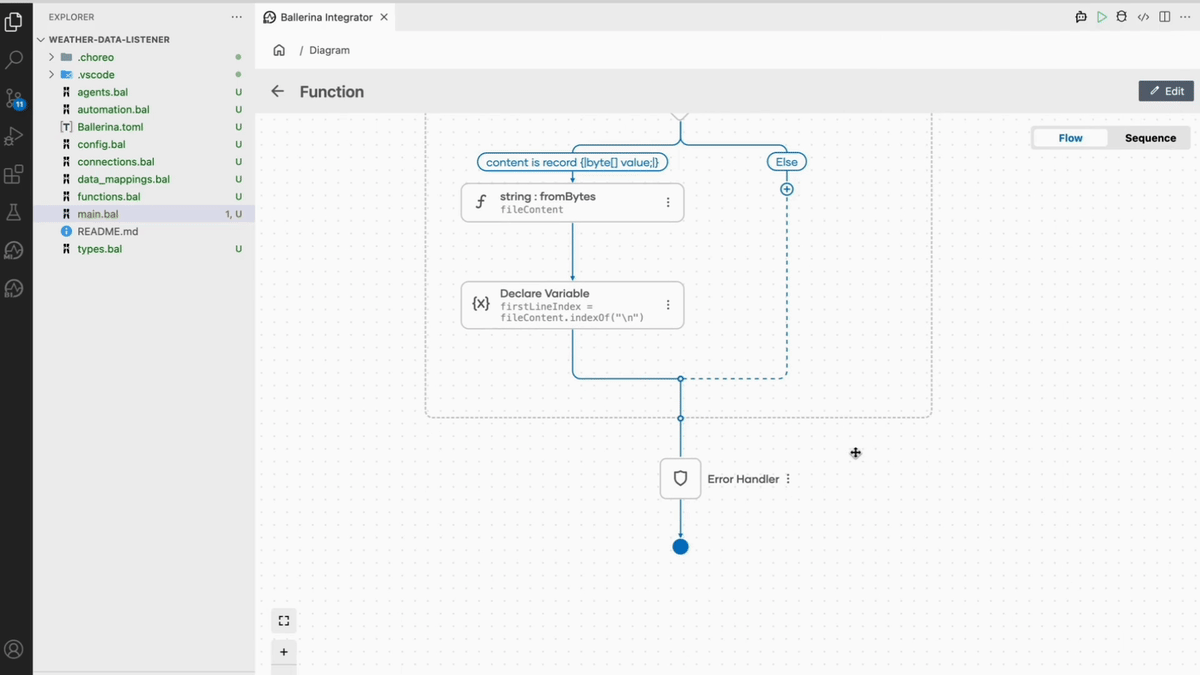This screenshot has height=675, width=1200.
Task: Go to home via house icon
Action: [x=279, y=50]
